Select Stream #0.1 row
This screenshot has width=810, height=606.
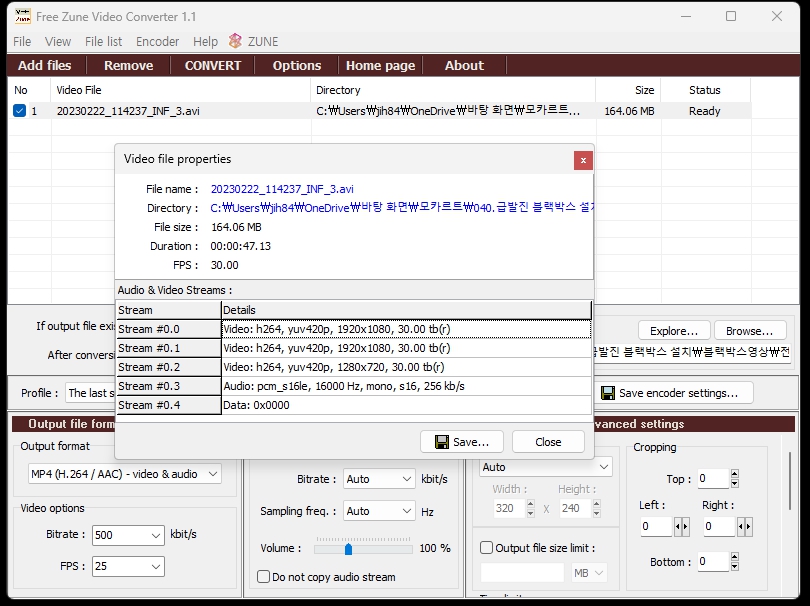[353, 348]
